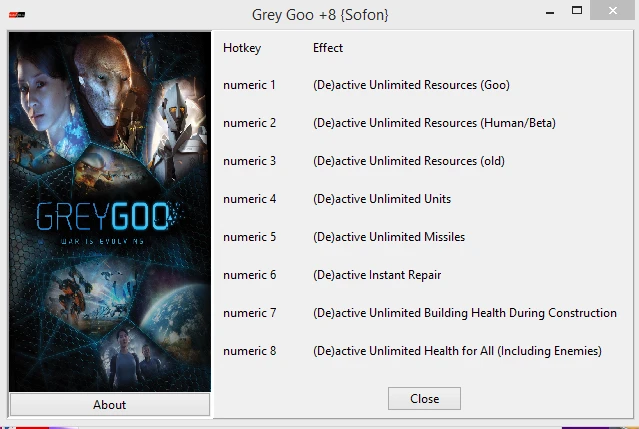Click the title bar X close button
Screen dimensions: 639x429
(x=613, y=10)
